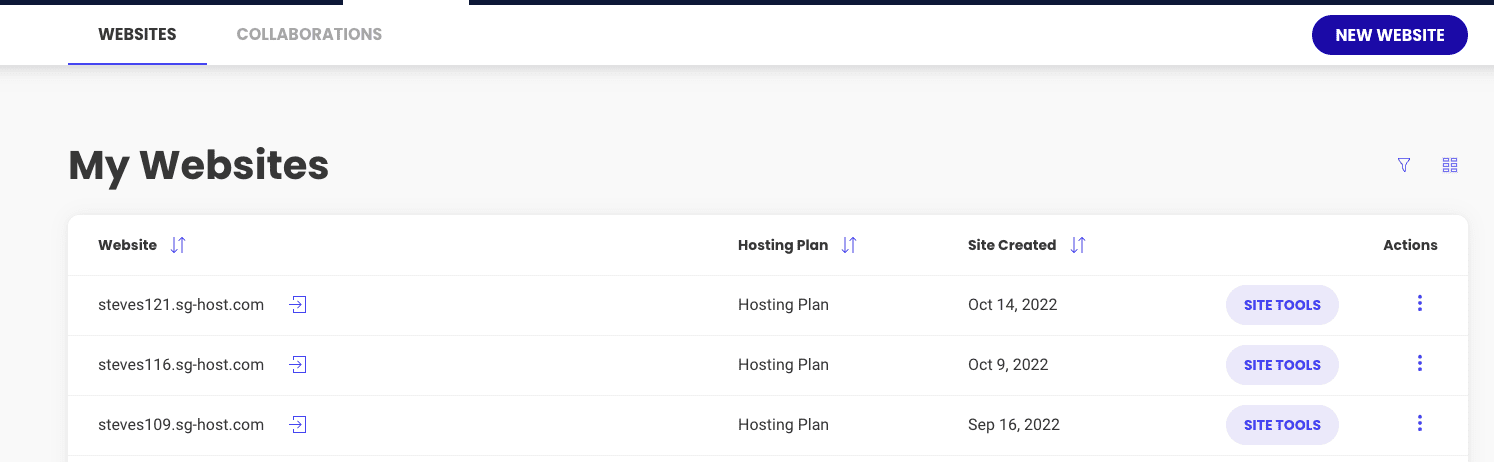The width and height of the screenshot is (1494, 462).
Task: Log in to steves116.sg-host.com via arrow icon
Action: click(298, 365)
